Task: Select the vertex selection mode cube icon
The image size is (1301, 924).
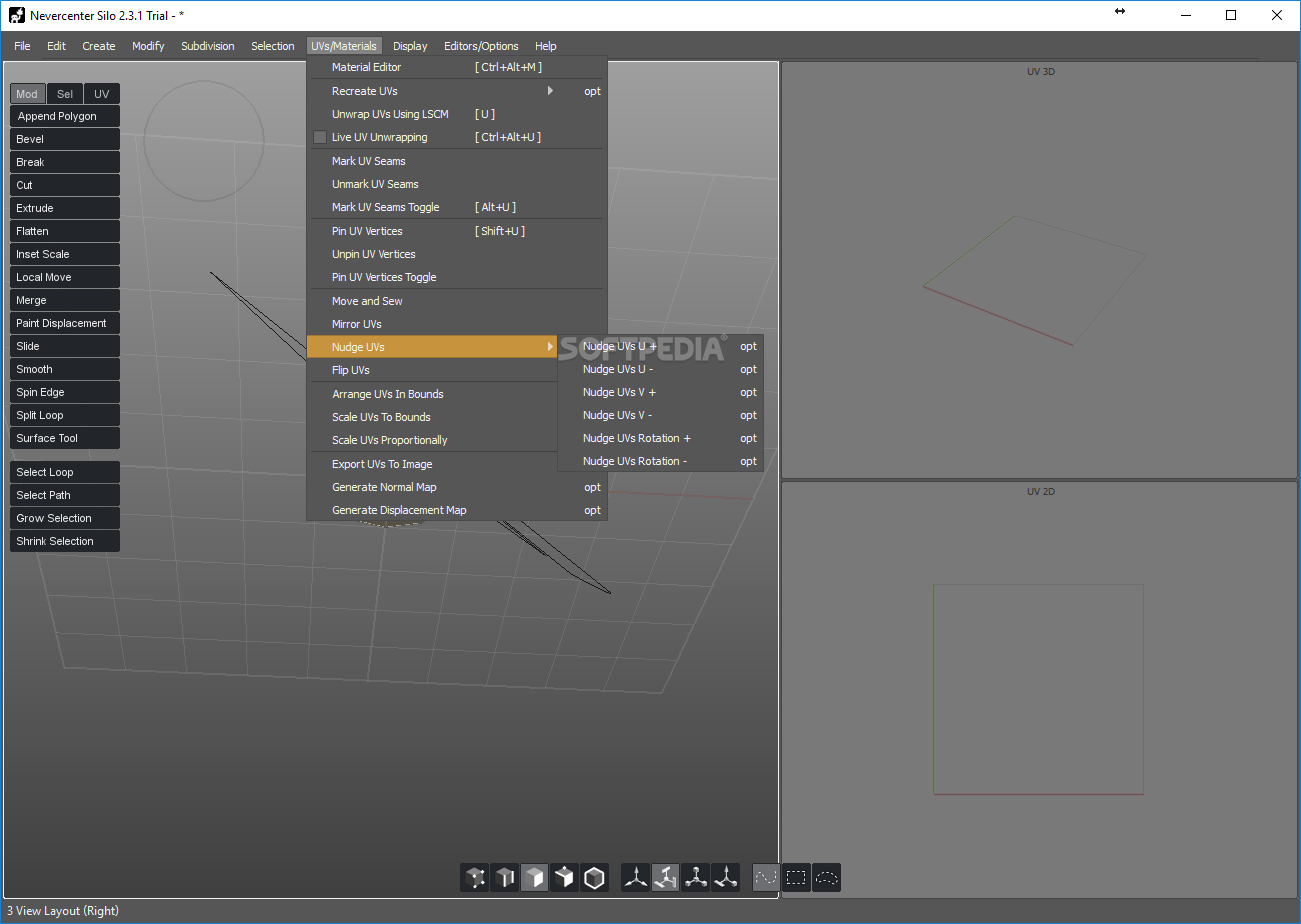Action: click(475, 878)
